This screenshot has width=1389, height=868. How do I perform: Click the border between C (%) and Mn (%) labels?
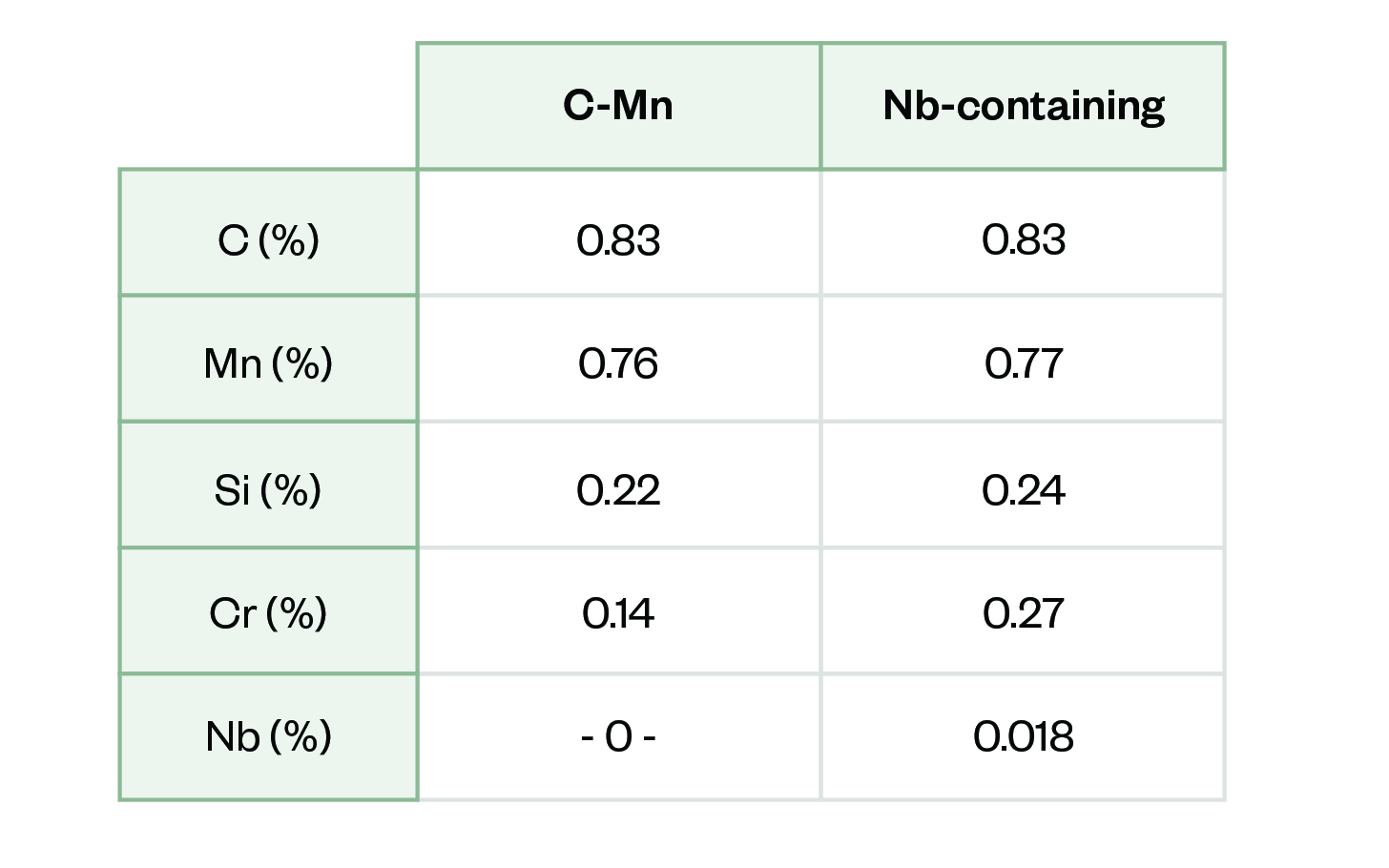click(268, 296)
